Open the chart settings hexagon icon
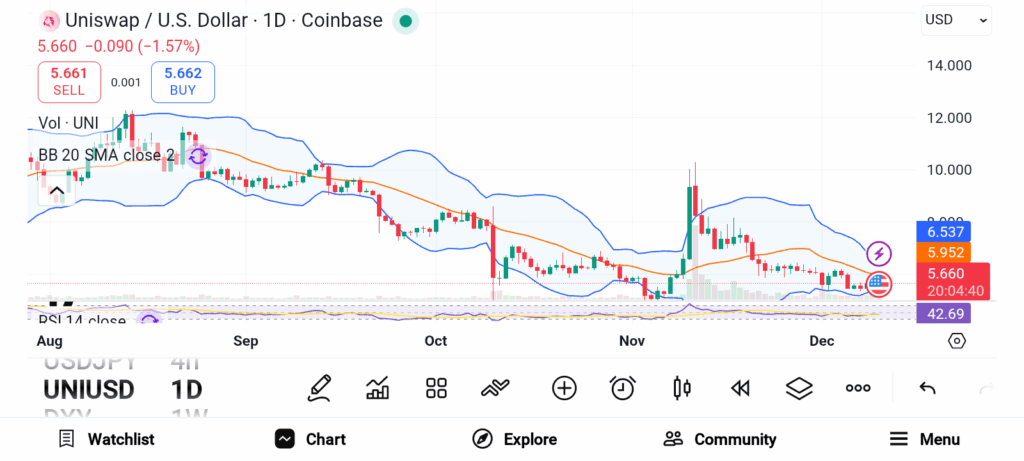This screenshot has height=461, width=1024. click(x=957, y=341)
